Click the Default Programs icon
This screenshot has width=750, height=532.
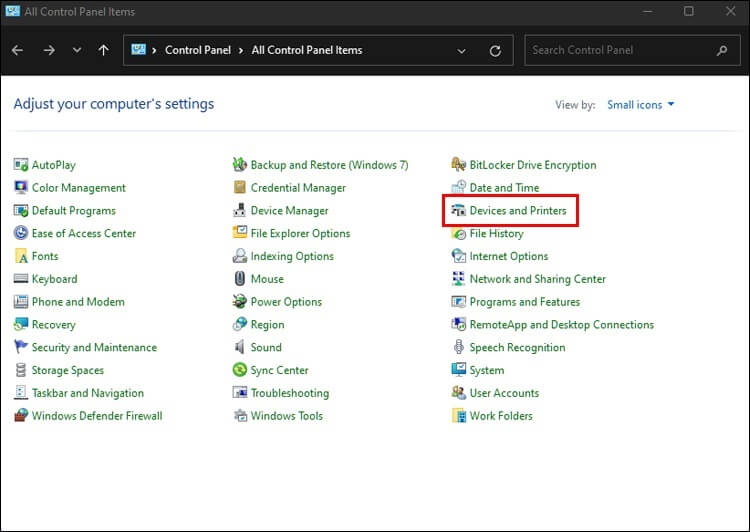pyautogui.click(x=21, y=211)
